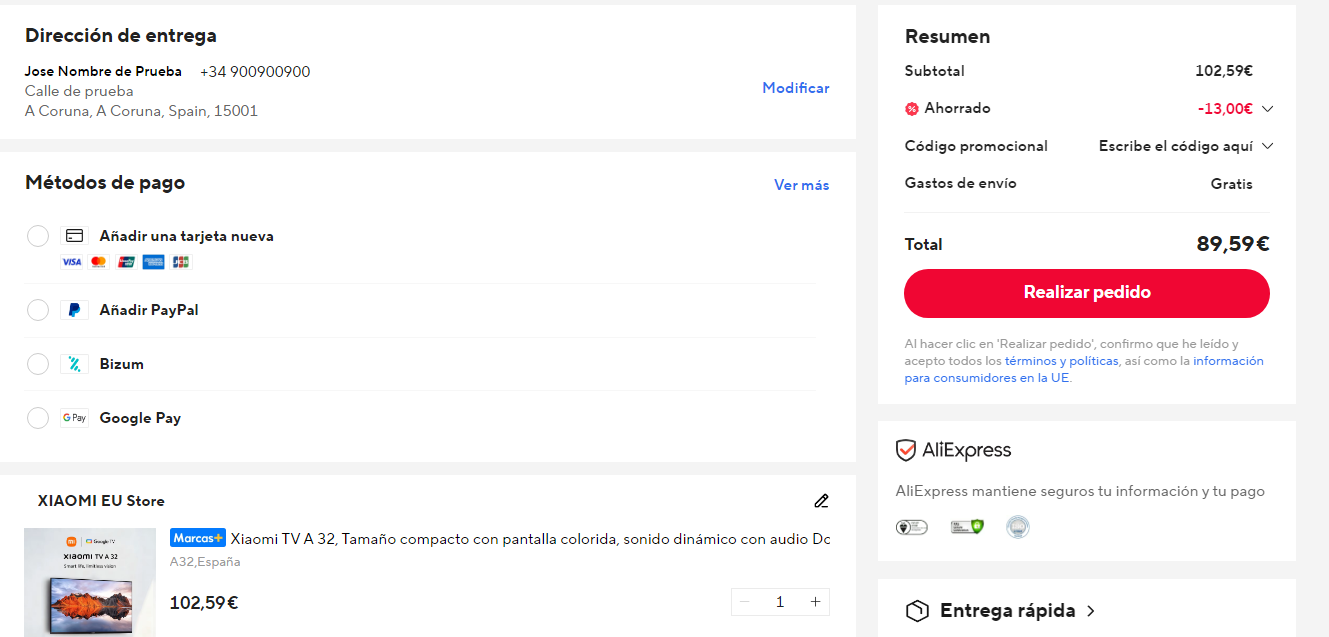Click the credit card icon for new card
Viewport: 1329px width, 637px height.
pos(74,236)
